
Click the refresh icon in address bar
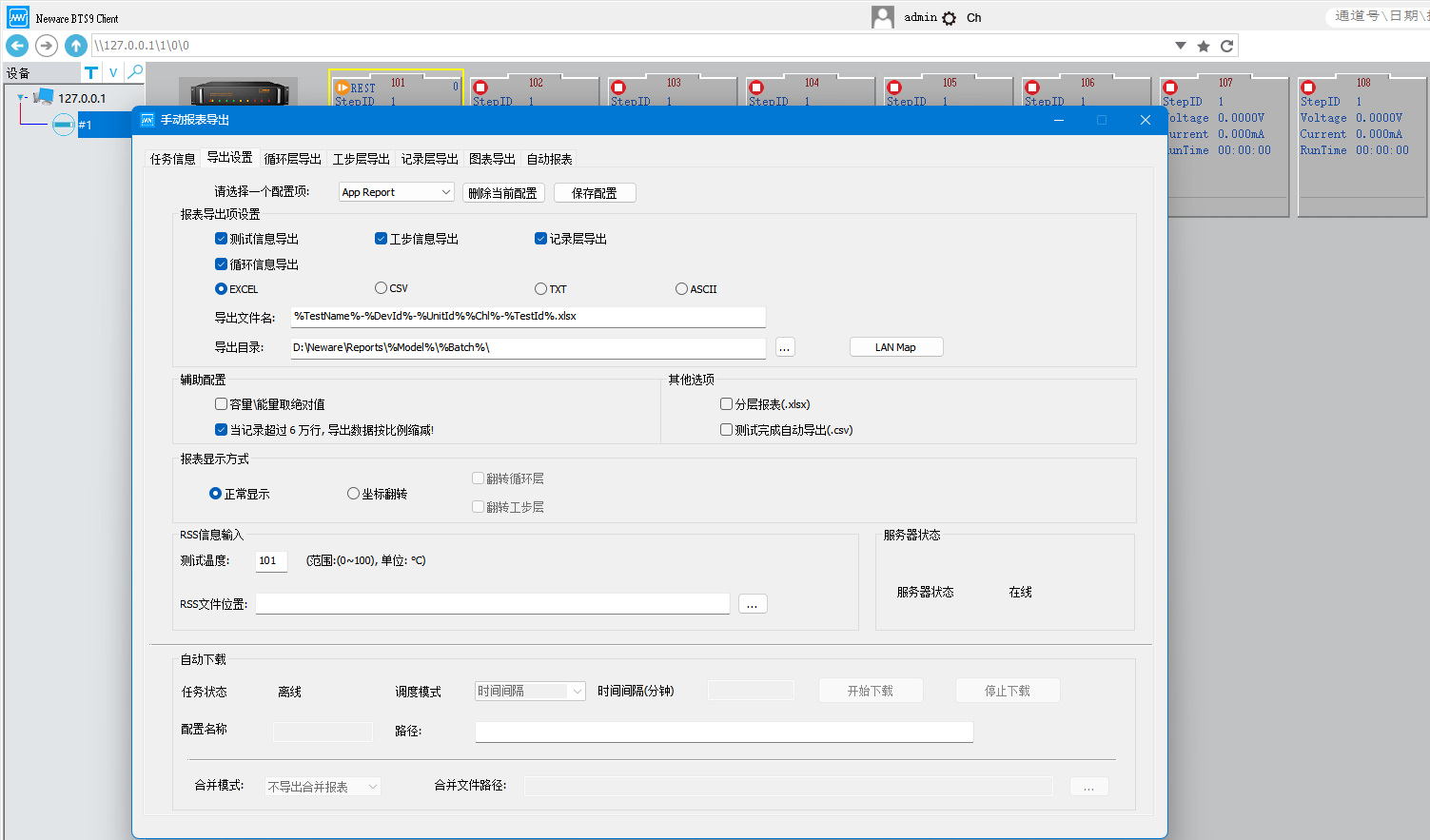click(1227, 46)
